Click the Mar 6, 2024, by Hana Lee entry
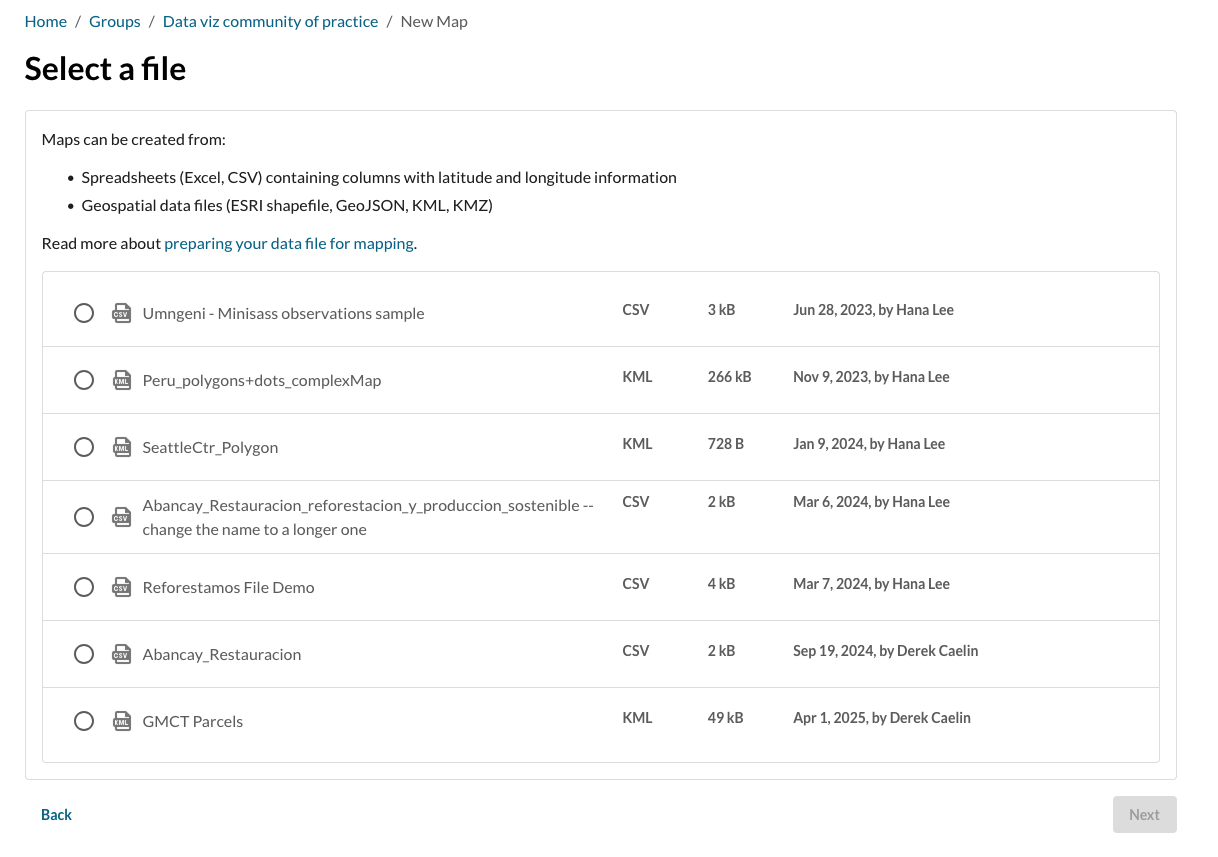The width and height of the screenshot is (1218, 857). point(871,502)
